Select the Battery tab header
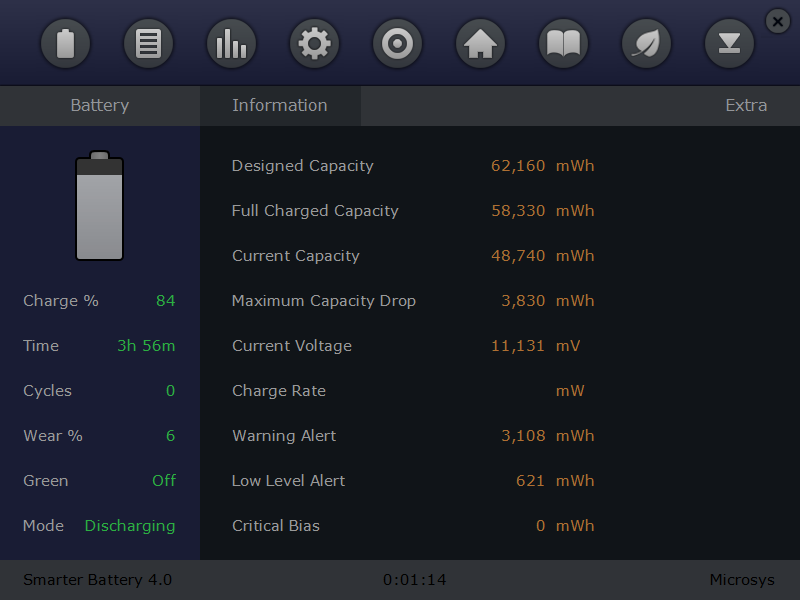 (x=100, y=106)
